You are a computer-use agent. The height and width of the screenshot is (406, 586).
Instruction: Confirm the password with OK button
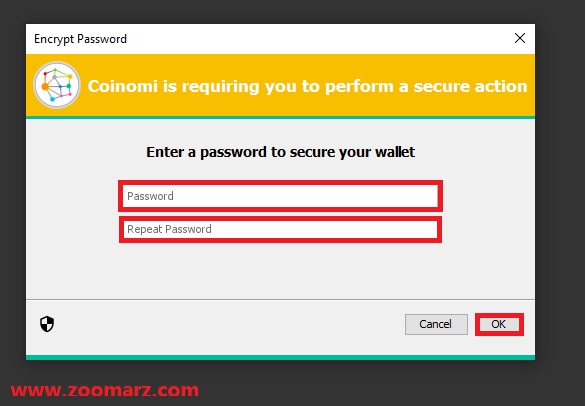coord(499,324)
